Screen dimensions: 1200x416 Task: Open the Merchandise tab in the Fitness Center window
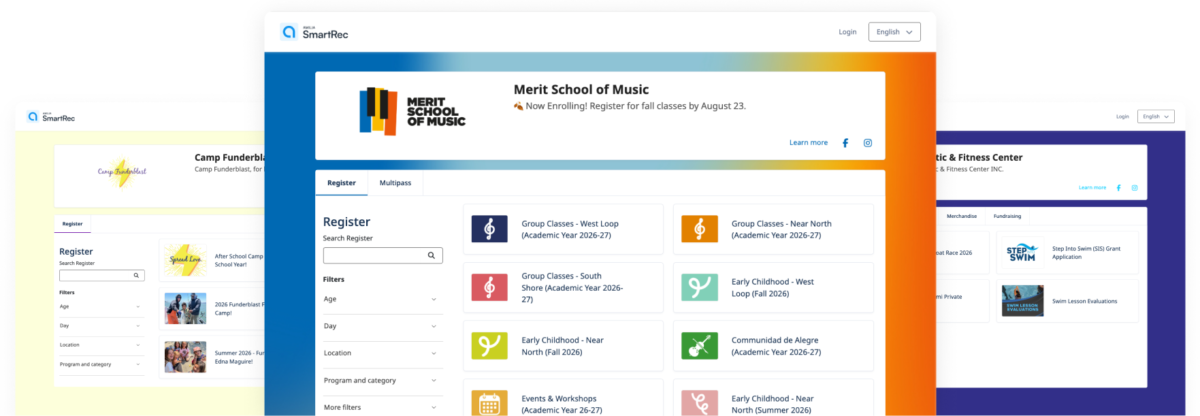(x=963, y=216)
